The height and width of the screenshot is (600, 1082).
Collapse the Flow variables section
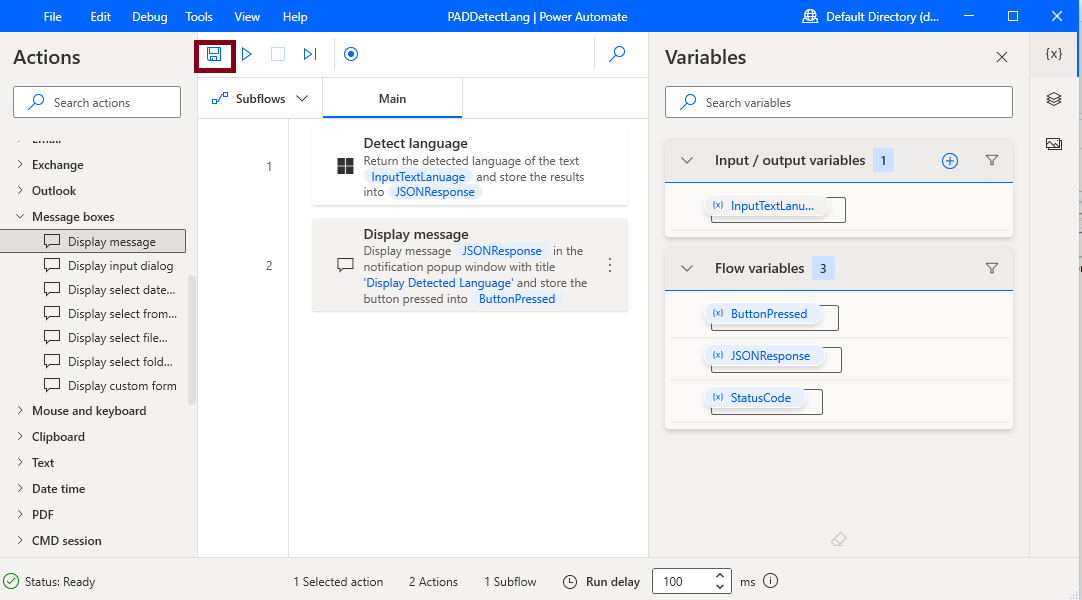(x=686, y=268)
